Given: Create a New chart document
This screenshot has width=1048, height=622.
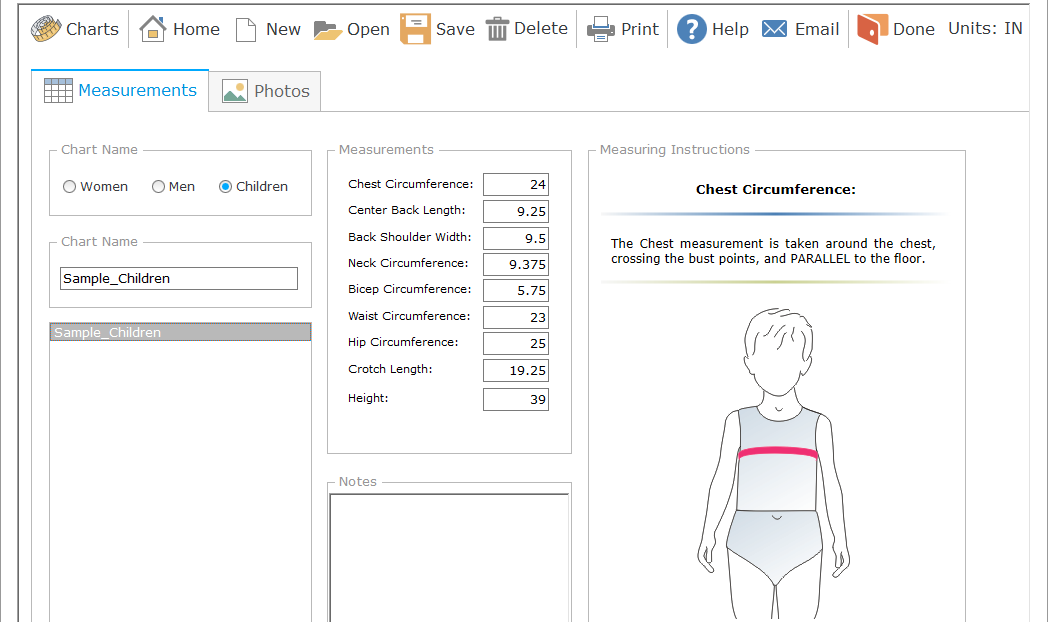Looking at the screenshot, I should tap(246, 29).
